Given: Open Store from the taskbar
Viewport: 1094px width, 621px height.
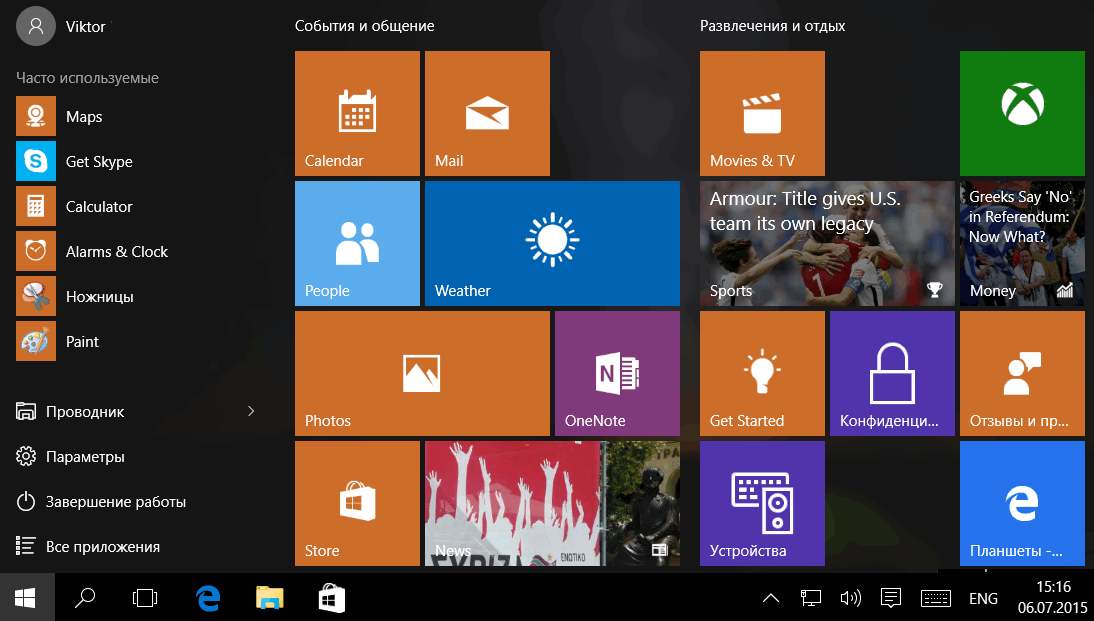Looking at the screenshot, I should click(x=331, y=597).
